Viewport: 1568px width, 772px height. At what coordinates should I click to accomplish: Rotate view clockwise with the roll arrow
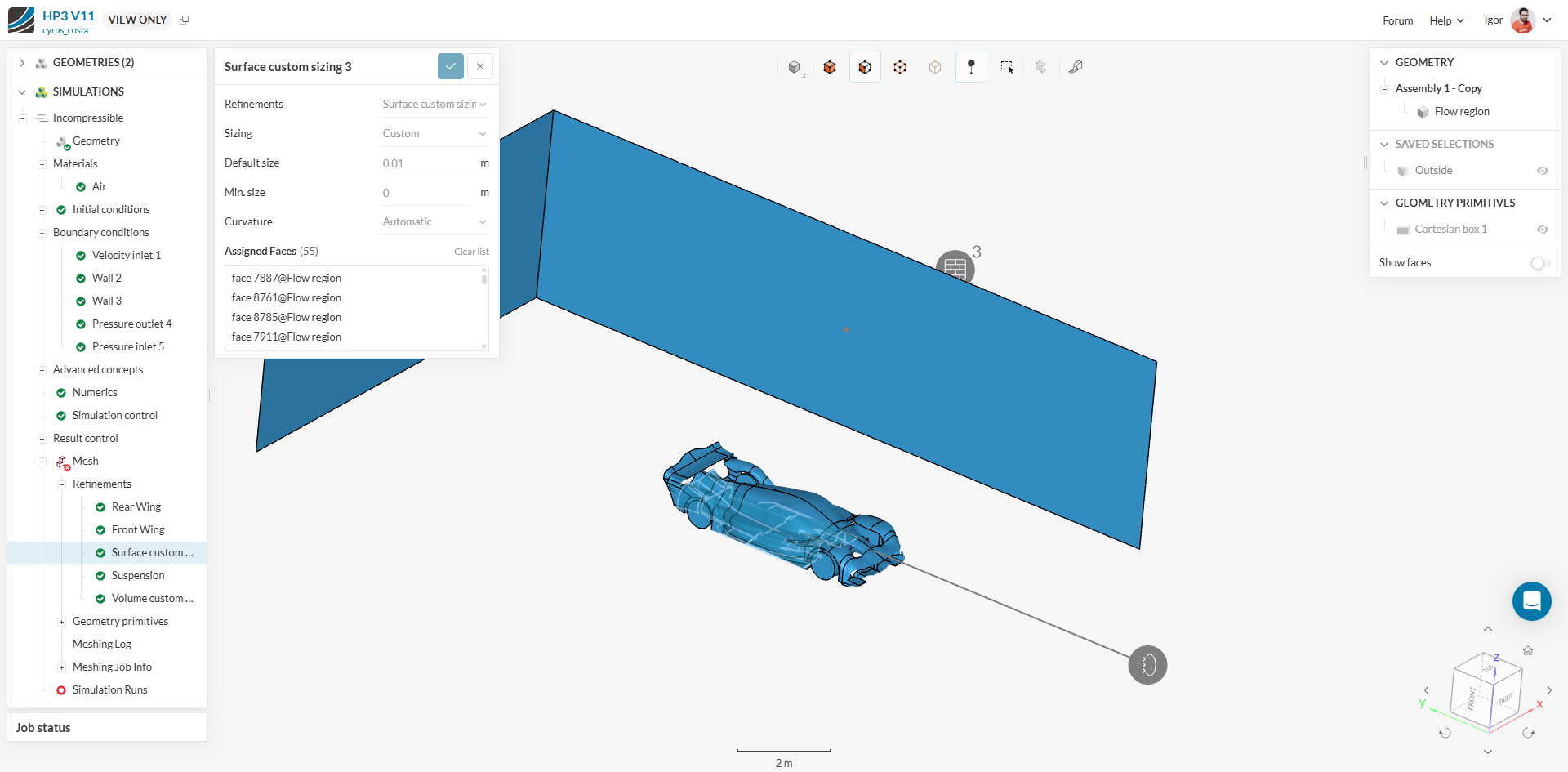tap(1529, 733)
